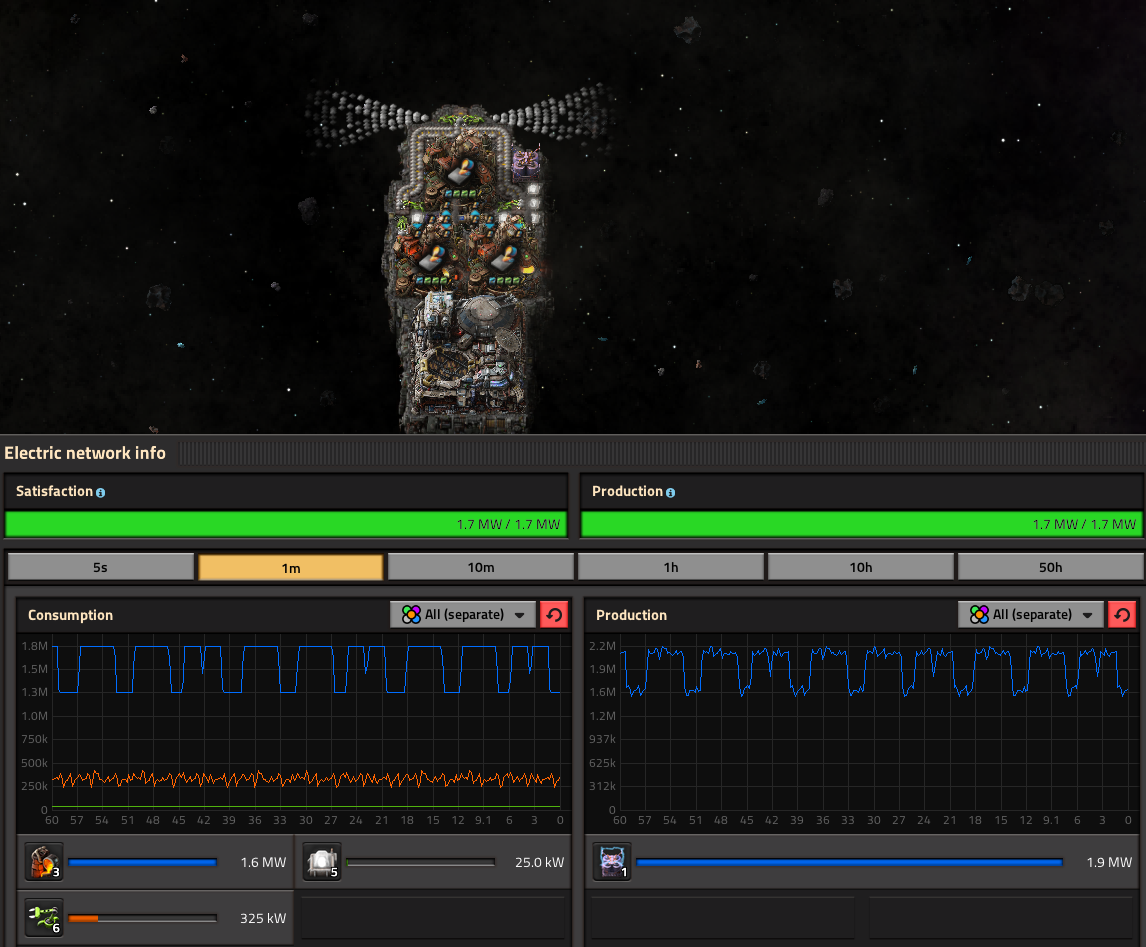This screenshot has height=947, width=1146.
Task: Click the Consumption panel heading
Action: 70,615
